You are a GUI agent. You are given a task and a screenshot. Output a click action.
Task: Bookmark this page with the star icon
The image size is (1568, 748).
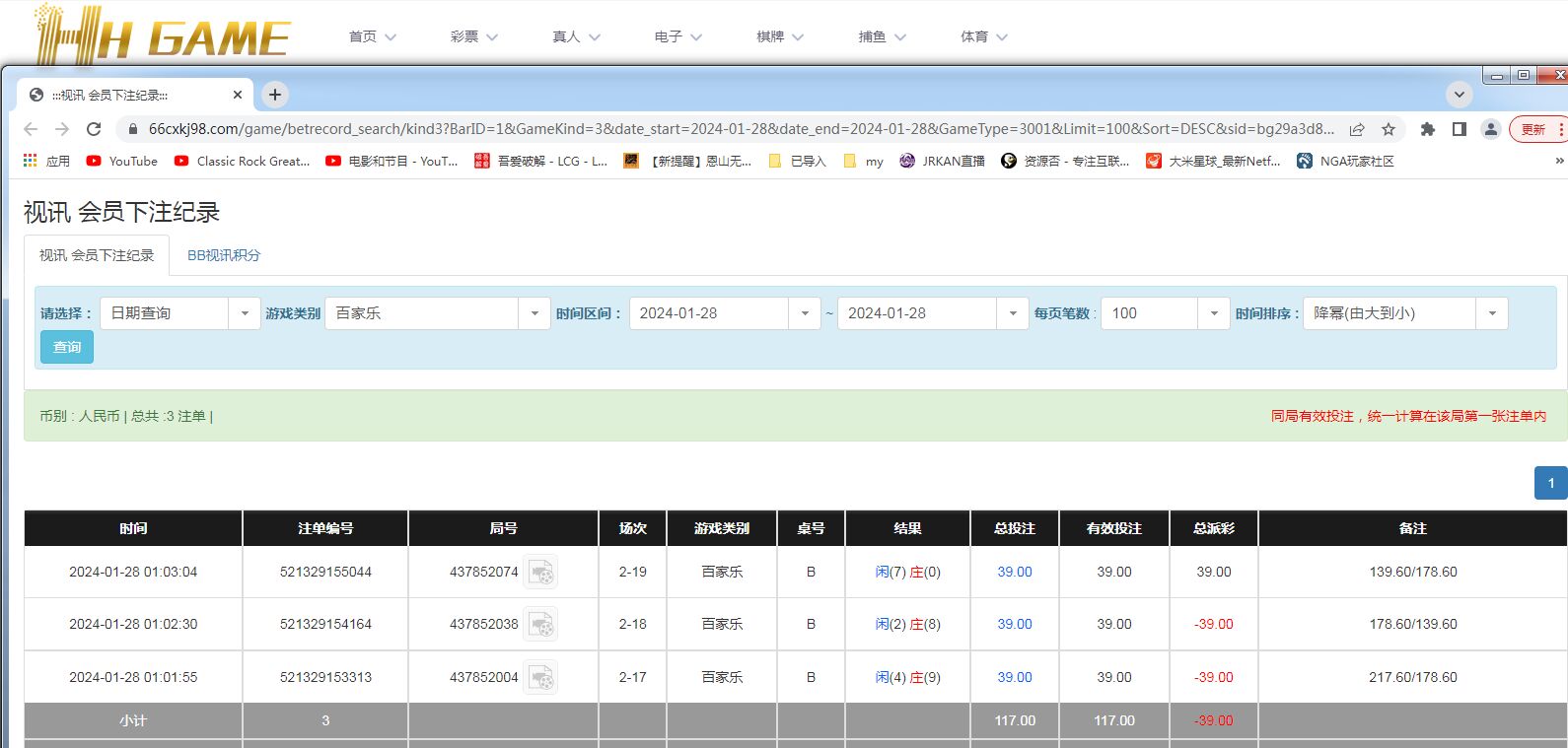(x=1389, y=129)
